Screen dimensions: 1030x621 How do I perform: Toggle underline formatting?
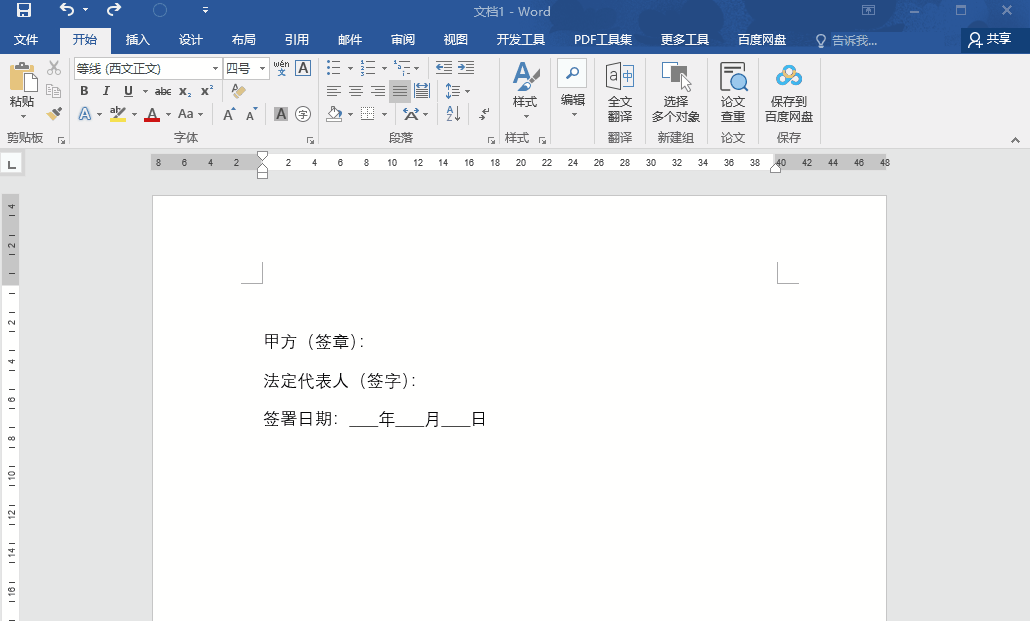click(x=128, y=91)
